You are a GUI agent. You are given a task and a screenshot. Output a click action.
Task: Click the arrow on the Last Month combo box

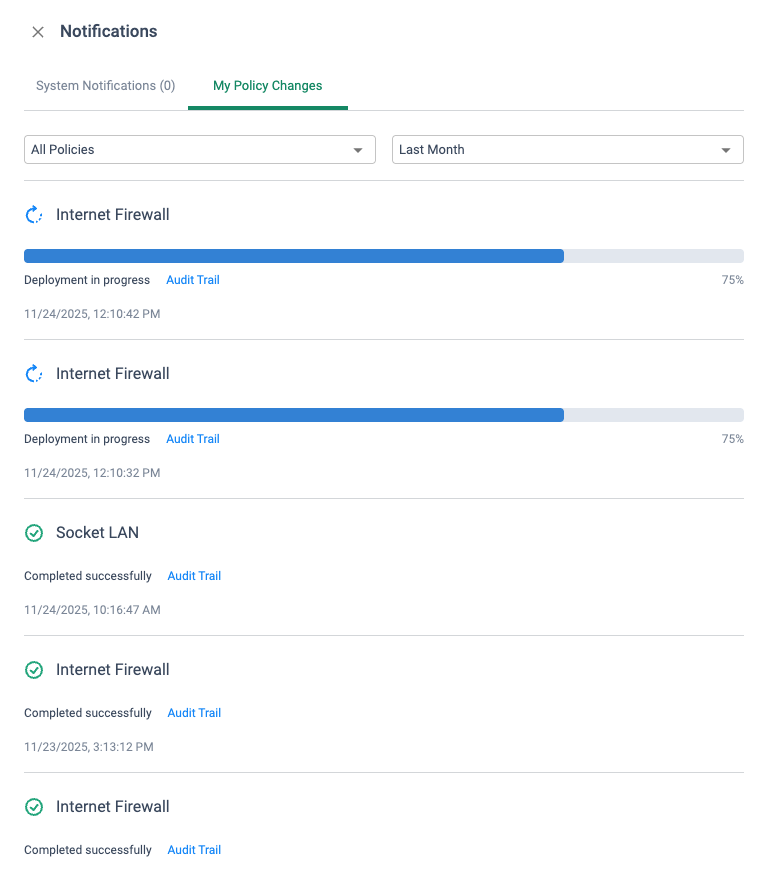(725, 150)
